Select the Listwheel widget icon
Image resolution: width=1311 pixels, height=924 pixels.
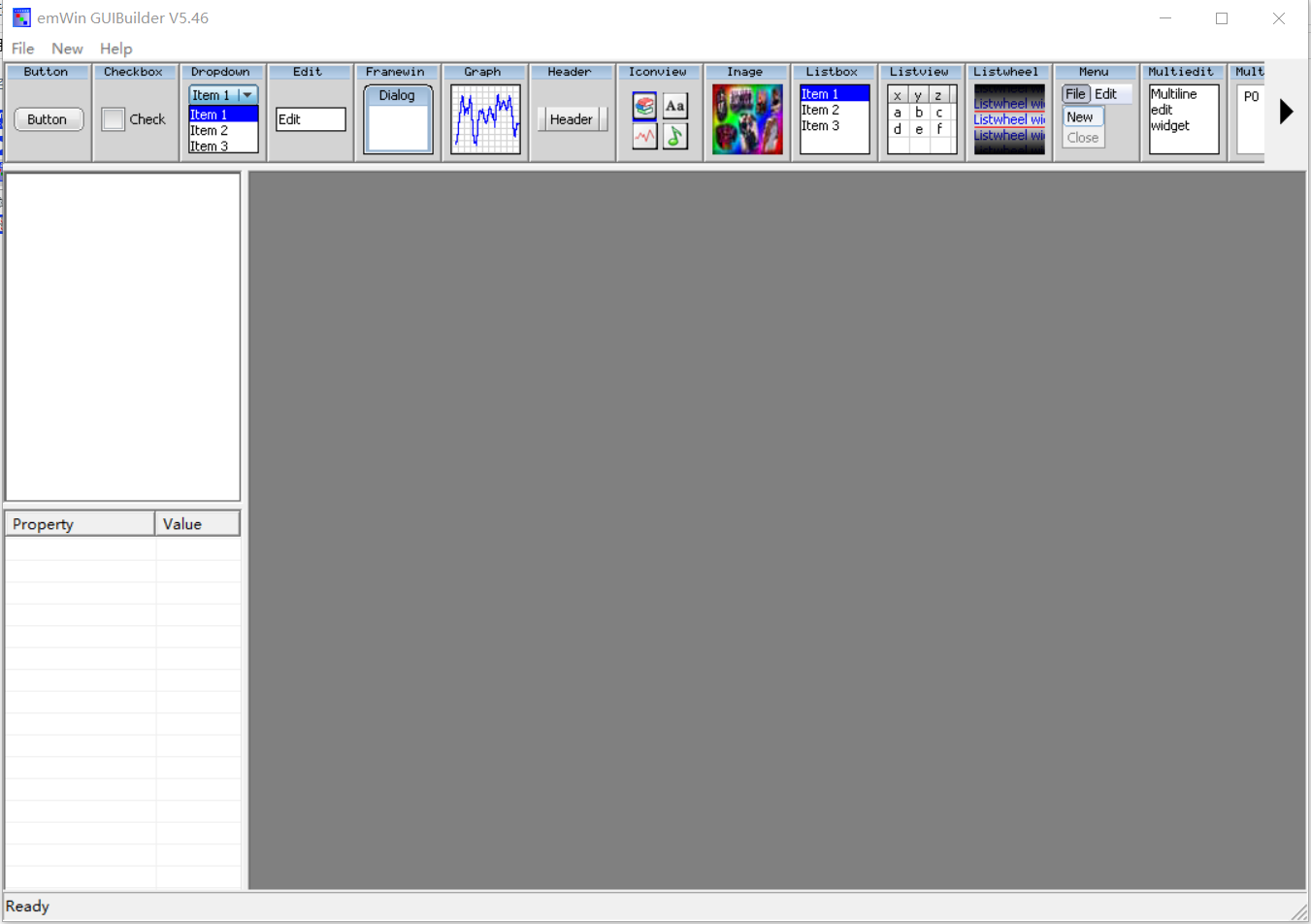(1009, 119)
